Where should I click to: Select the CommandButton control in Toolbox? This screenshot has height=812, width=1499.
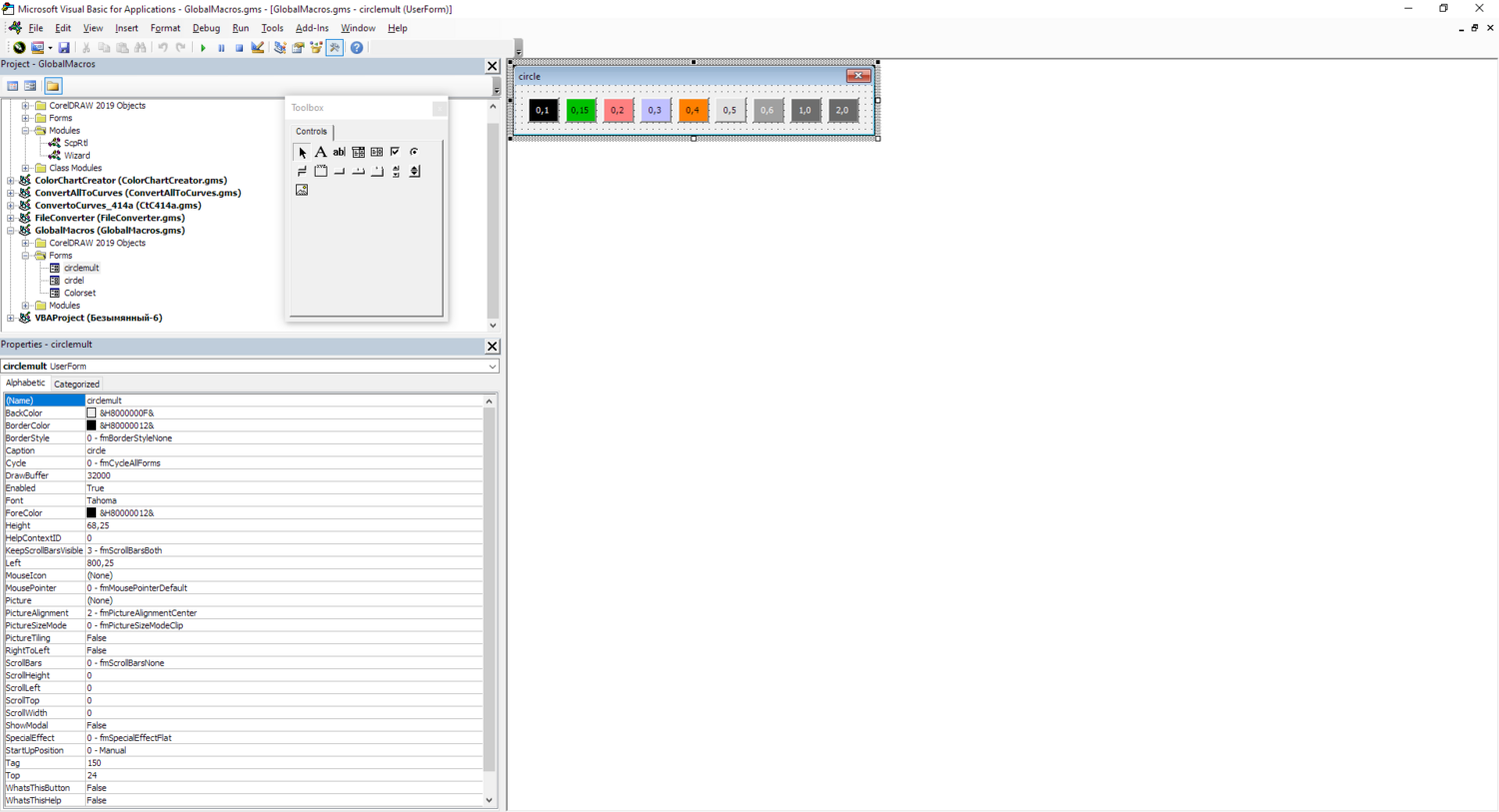tap(339, 172)
